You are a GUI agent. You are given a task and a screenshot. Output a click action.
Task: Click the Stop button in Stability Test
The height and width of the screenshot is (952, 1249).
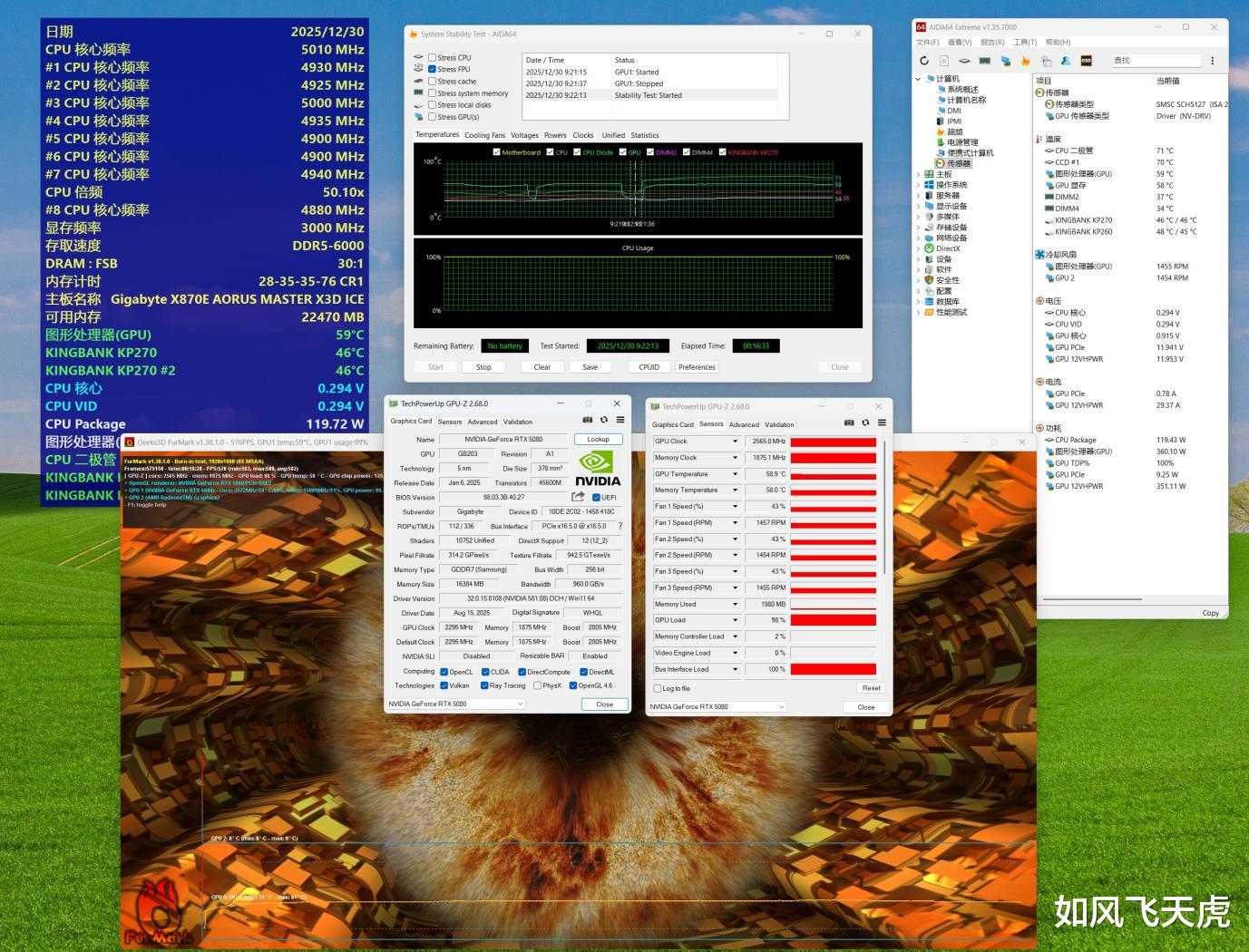coord(483,367)
